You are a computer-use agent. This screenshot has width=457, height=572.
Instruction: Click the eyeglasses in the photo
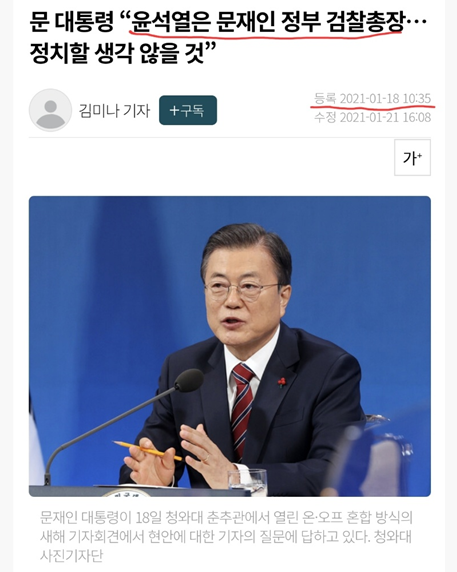tap(243, 290)
